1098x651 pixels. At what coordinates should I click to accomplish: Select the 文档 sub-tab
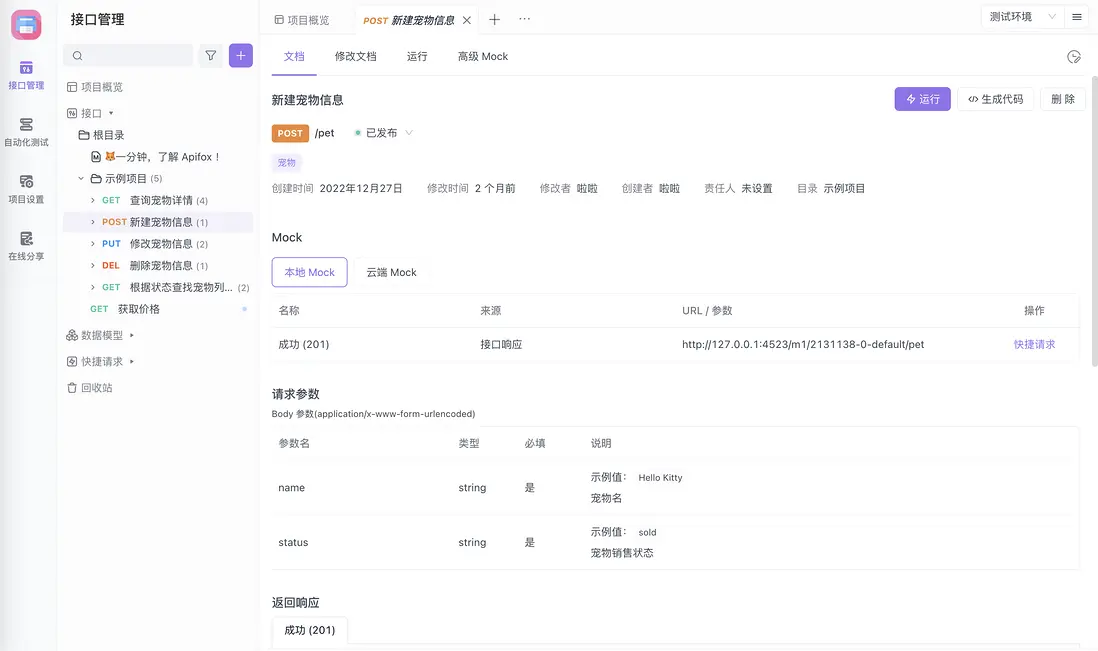[294, 56]
